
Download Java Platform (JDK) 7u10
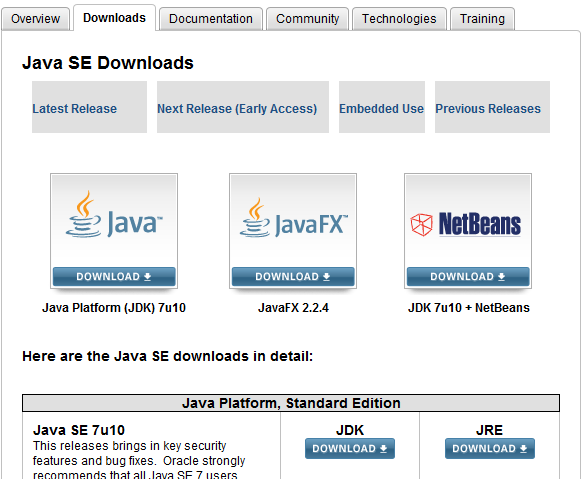click(114, 276)
